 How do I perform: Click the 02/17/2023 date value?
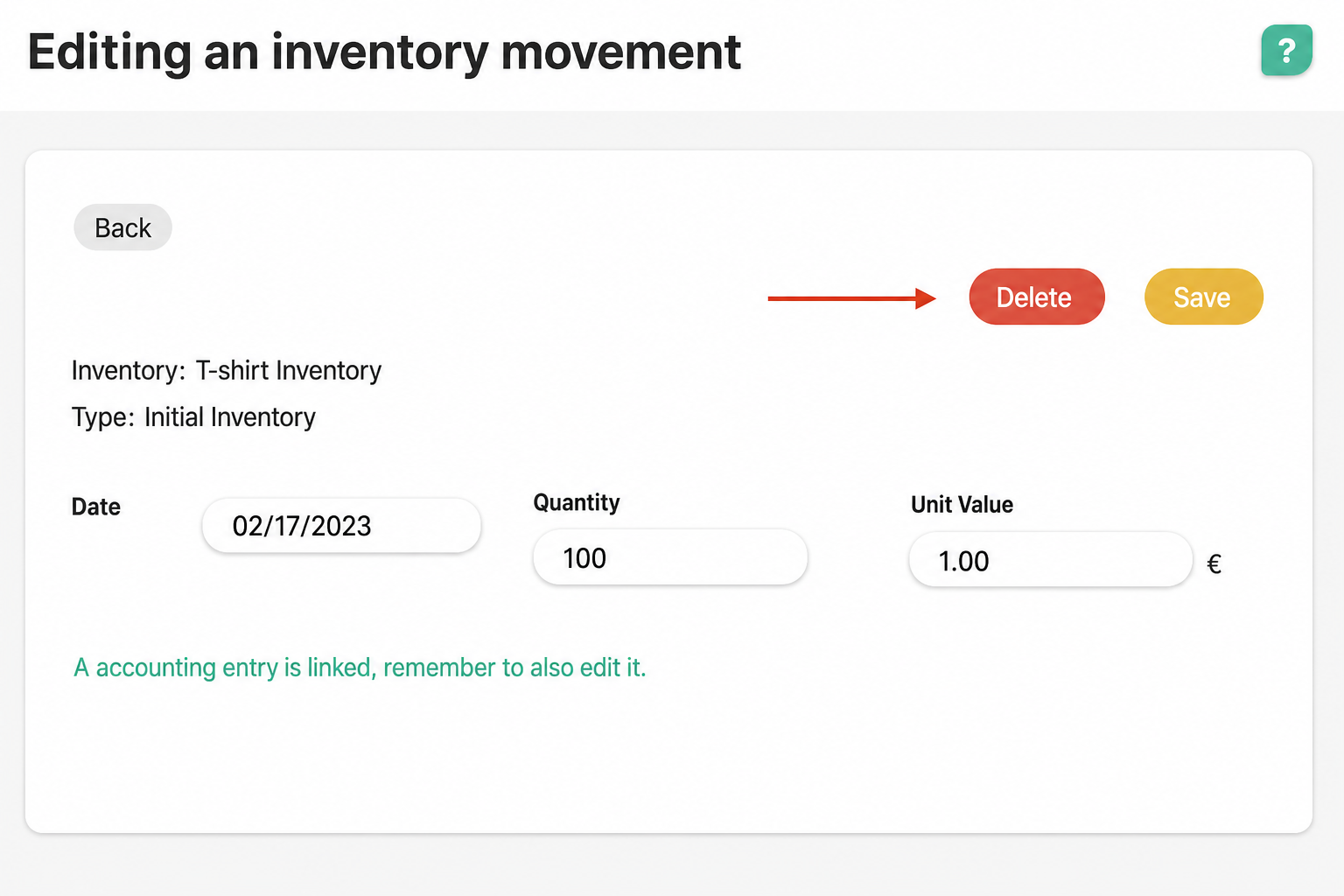302,526
